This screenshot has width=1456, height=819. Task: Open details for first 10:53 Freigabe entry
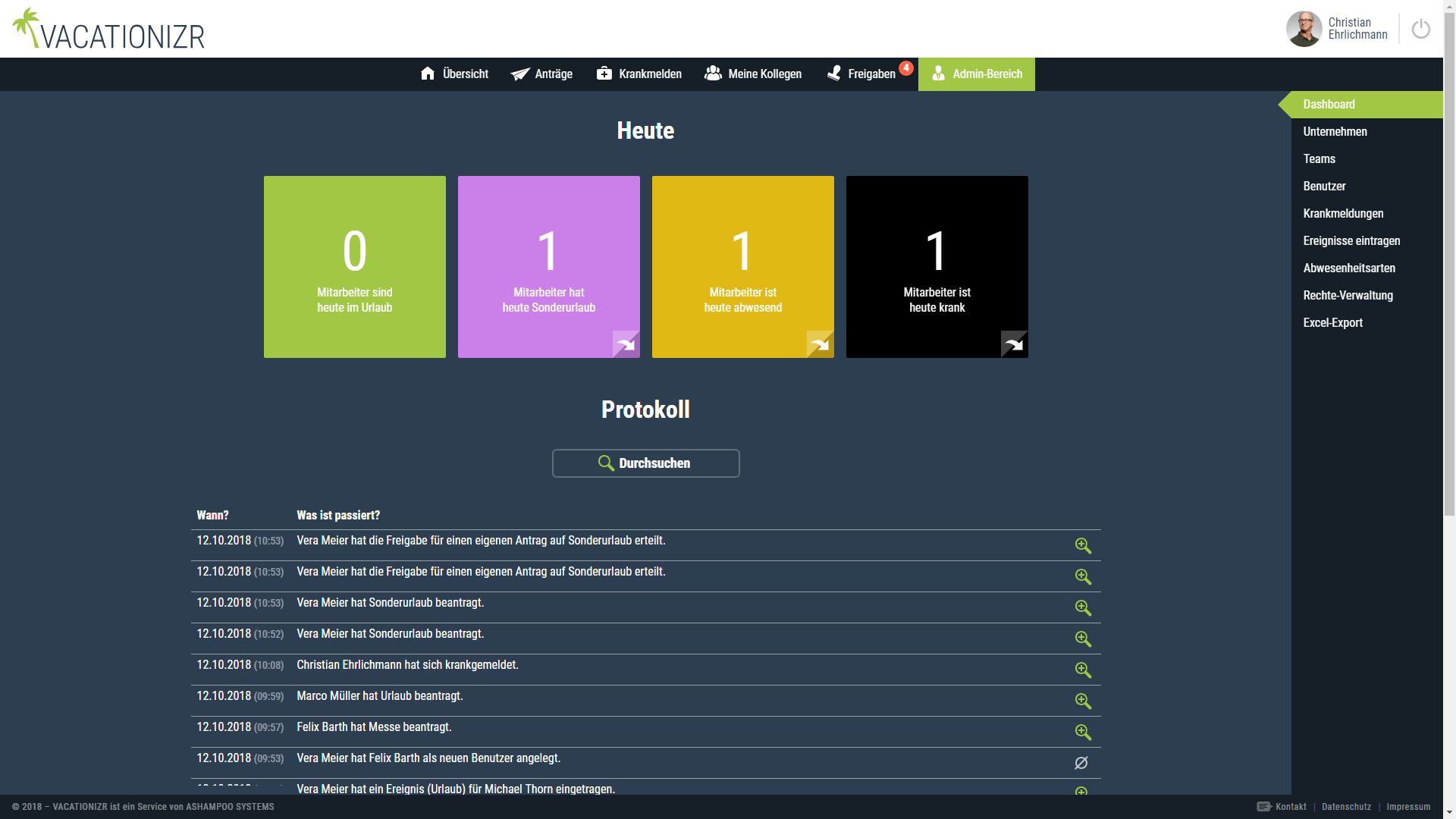[x=1083, y=546]
